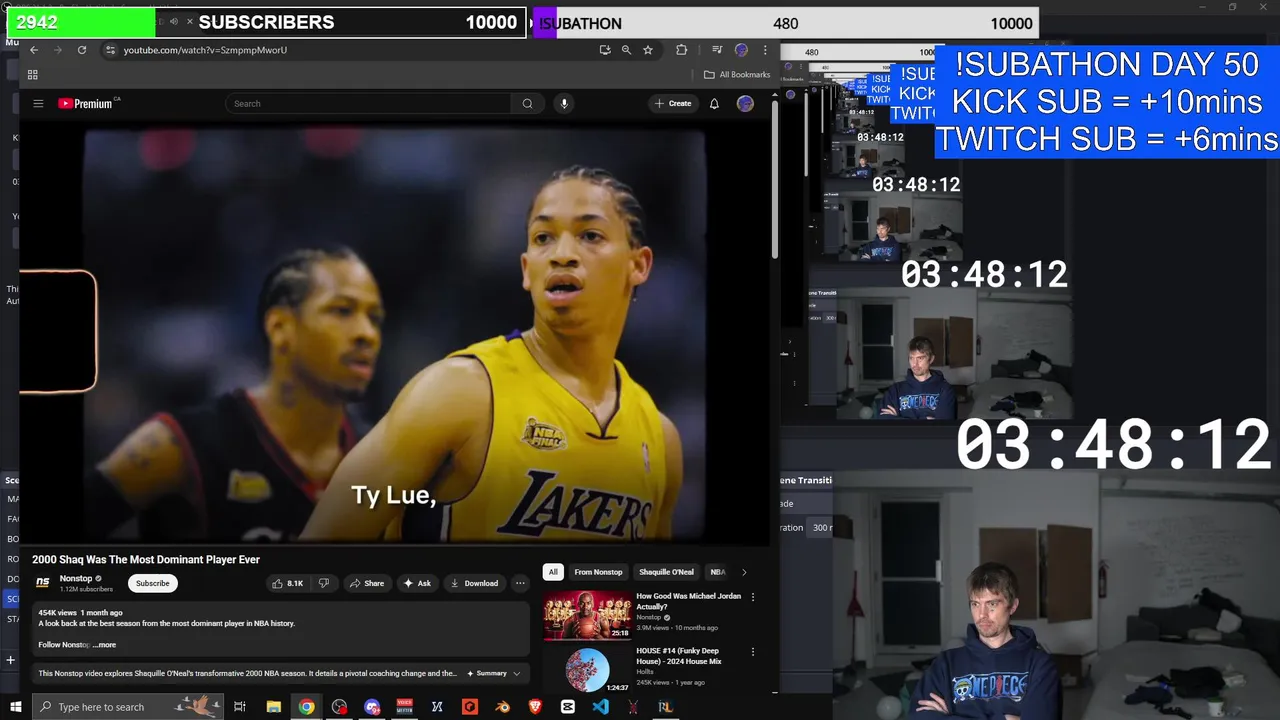Image resolution: width=1280 pixels, height=720 pixels.
Task: Focus the YouTube search box
Action: [x=370, y=104]
